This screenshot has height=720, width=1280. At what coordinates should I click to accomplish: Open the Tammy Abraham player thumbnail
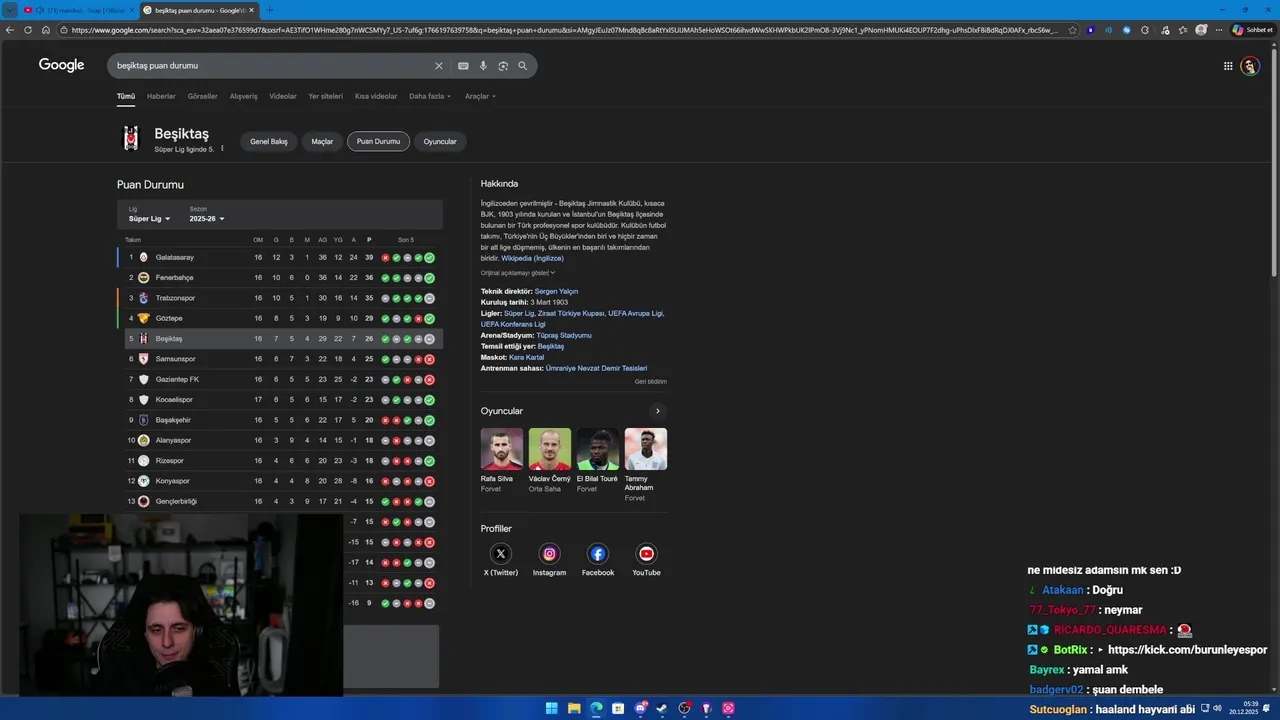(x=645, y=449)
